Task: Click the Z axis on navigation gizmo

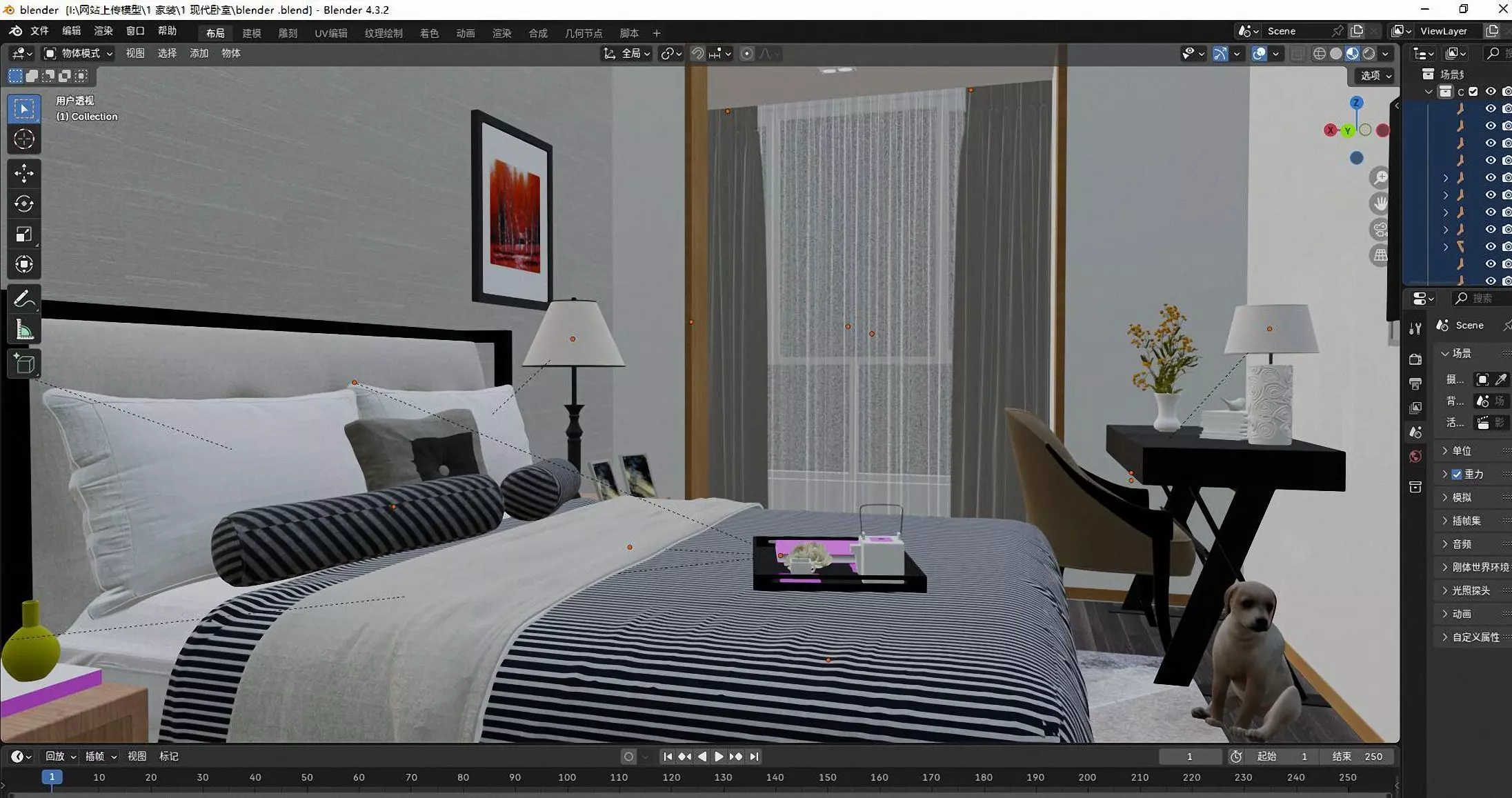Action: (x=1356, y=103)
